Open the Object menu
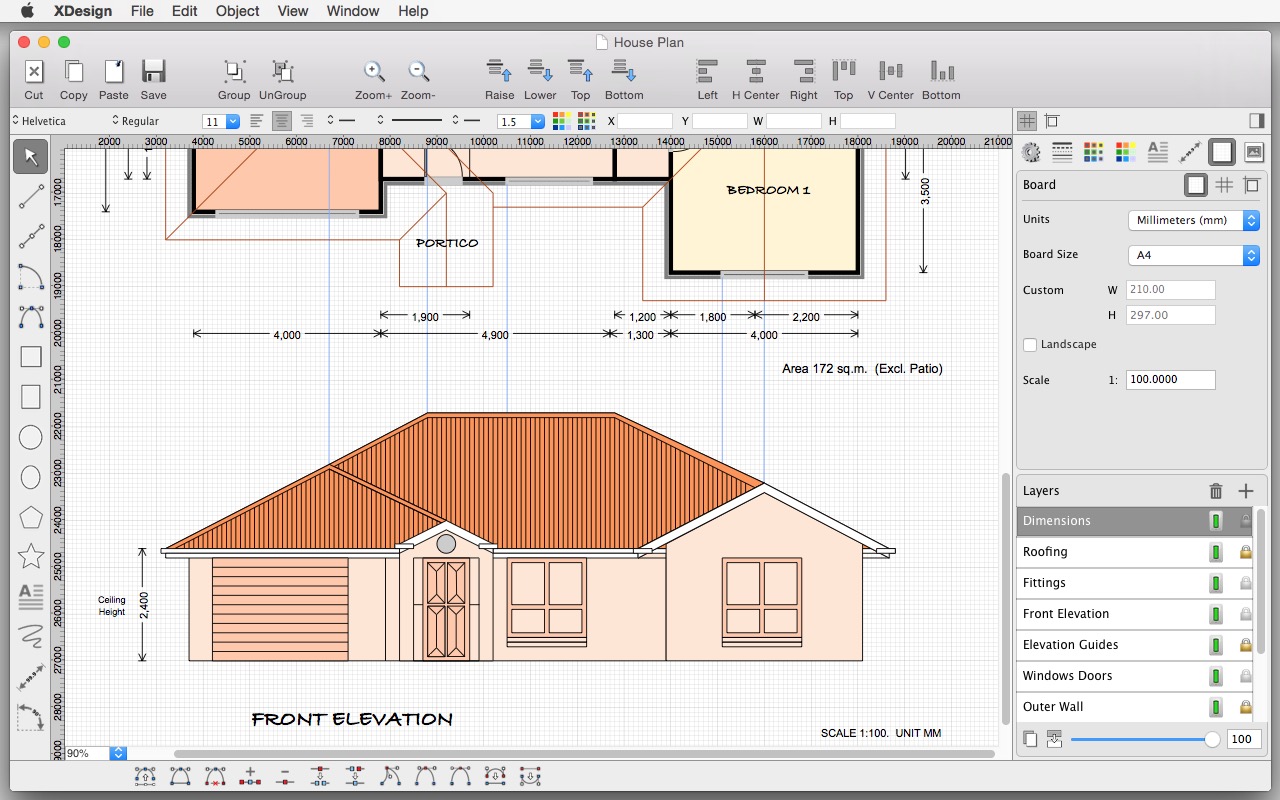Image resolution: width=1280 pixels, height=800 pixels. tap(237, 11)
